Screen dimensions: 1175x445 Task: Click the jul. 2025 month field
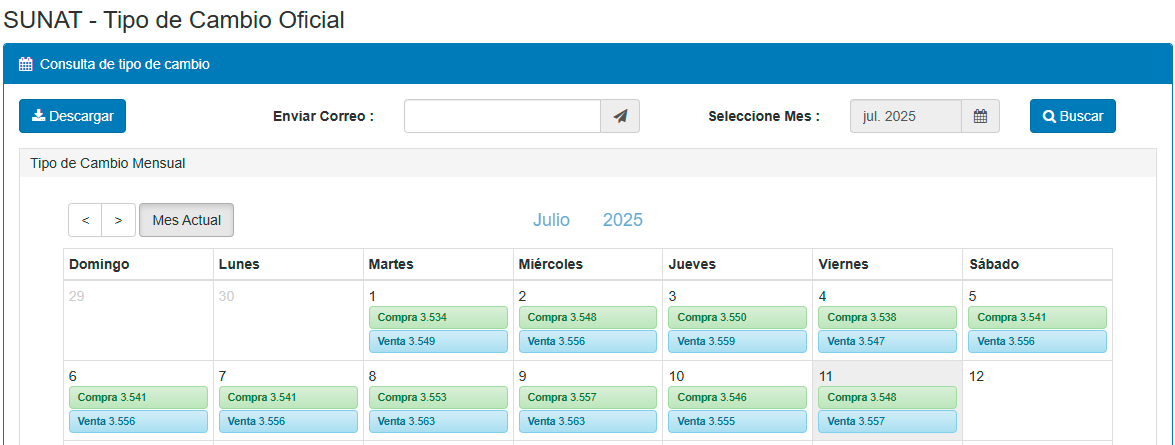(x=906, y=116)
